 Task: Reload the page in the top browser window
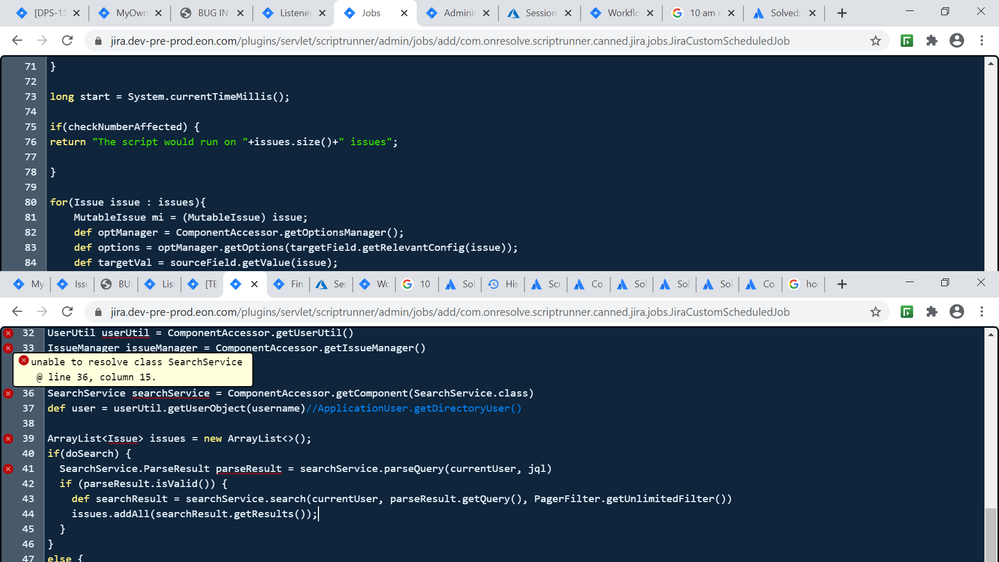pos(67,41)
